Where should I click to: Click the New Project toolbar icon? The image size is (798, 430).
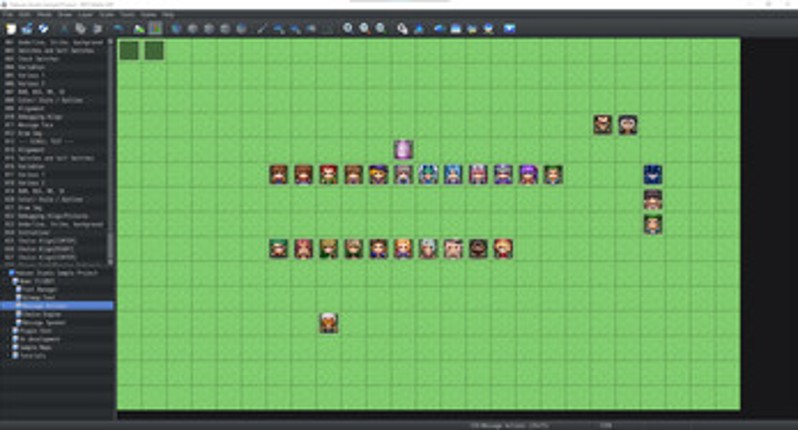coord(11,28)
